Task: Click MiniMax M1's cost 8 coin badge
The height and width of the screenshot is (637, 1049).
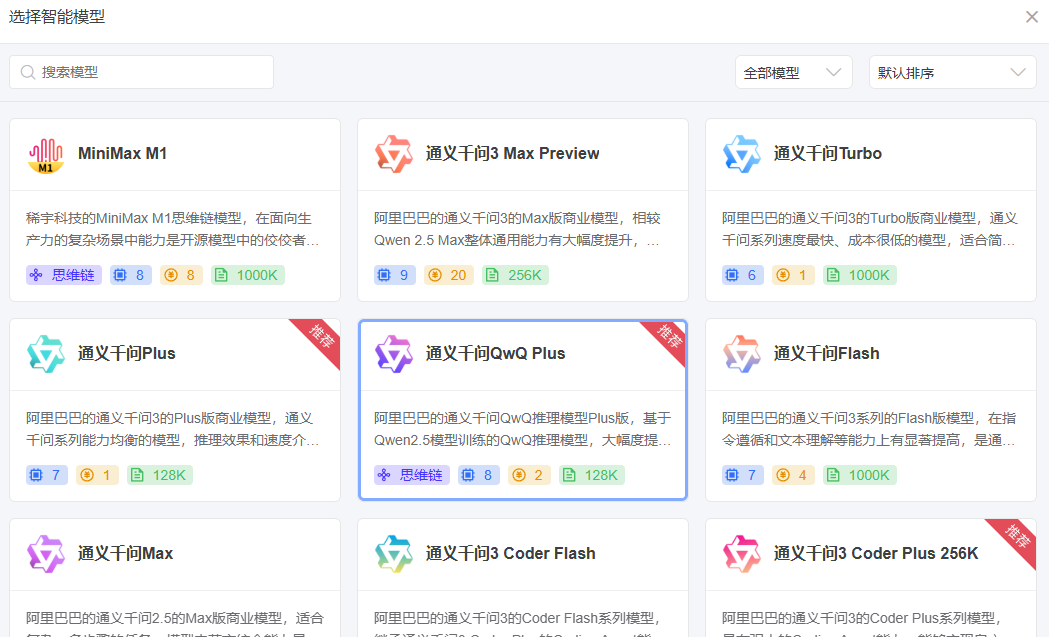Action: [181, 275]
